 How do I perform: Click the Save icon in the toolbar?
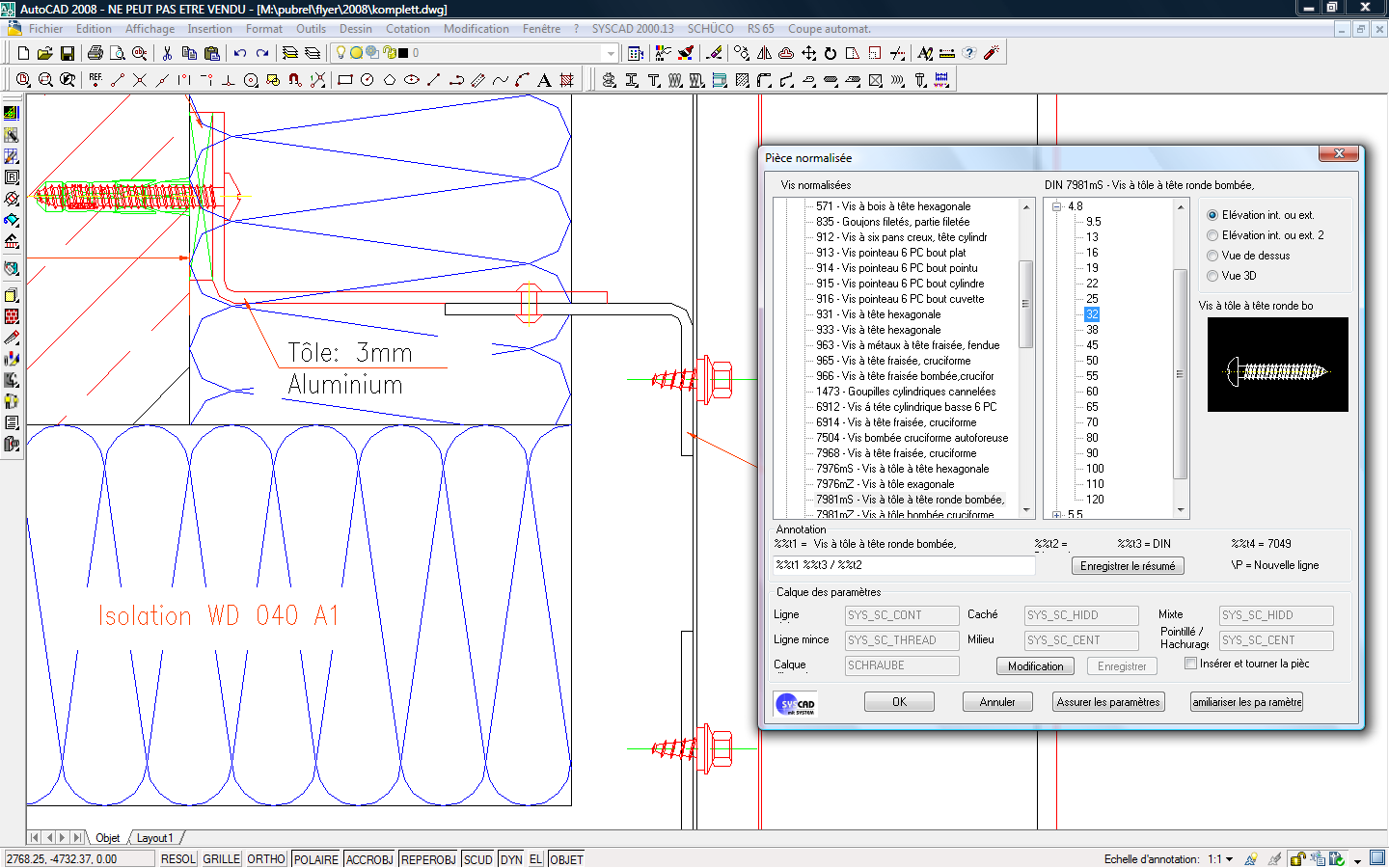pyautogui.click(x=68, y=53)
